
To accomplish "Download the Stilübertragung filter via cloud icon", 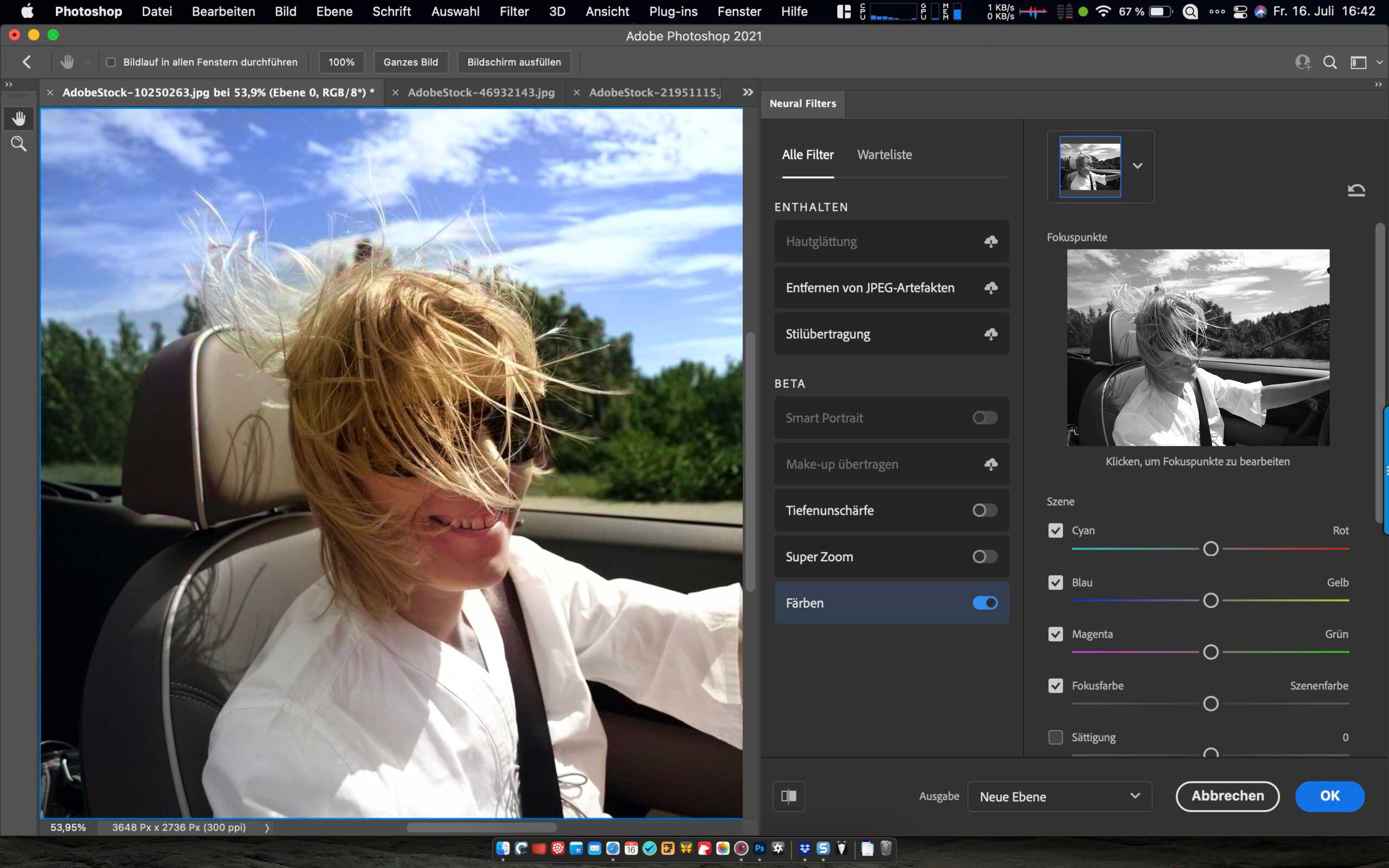I will (x=991, y=334).
